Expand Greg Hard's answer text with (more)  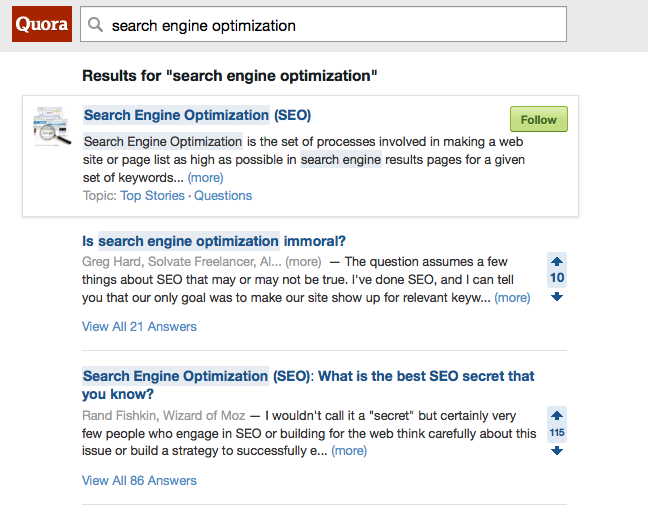[x=512, y=298]
